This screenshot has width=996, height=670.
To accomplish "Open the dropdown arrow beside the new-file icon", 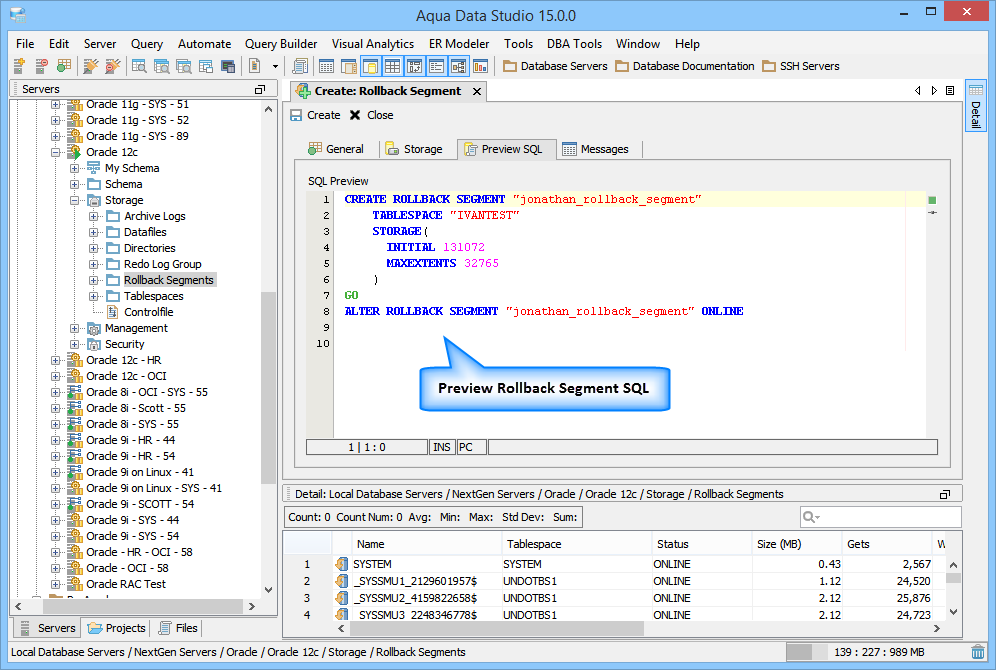I will 276,66.
